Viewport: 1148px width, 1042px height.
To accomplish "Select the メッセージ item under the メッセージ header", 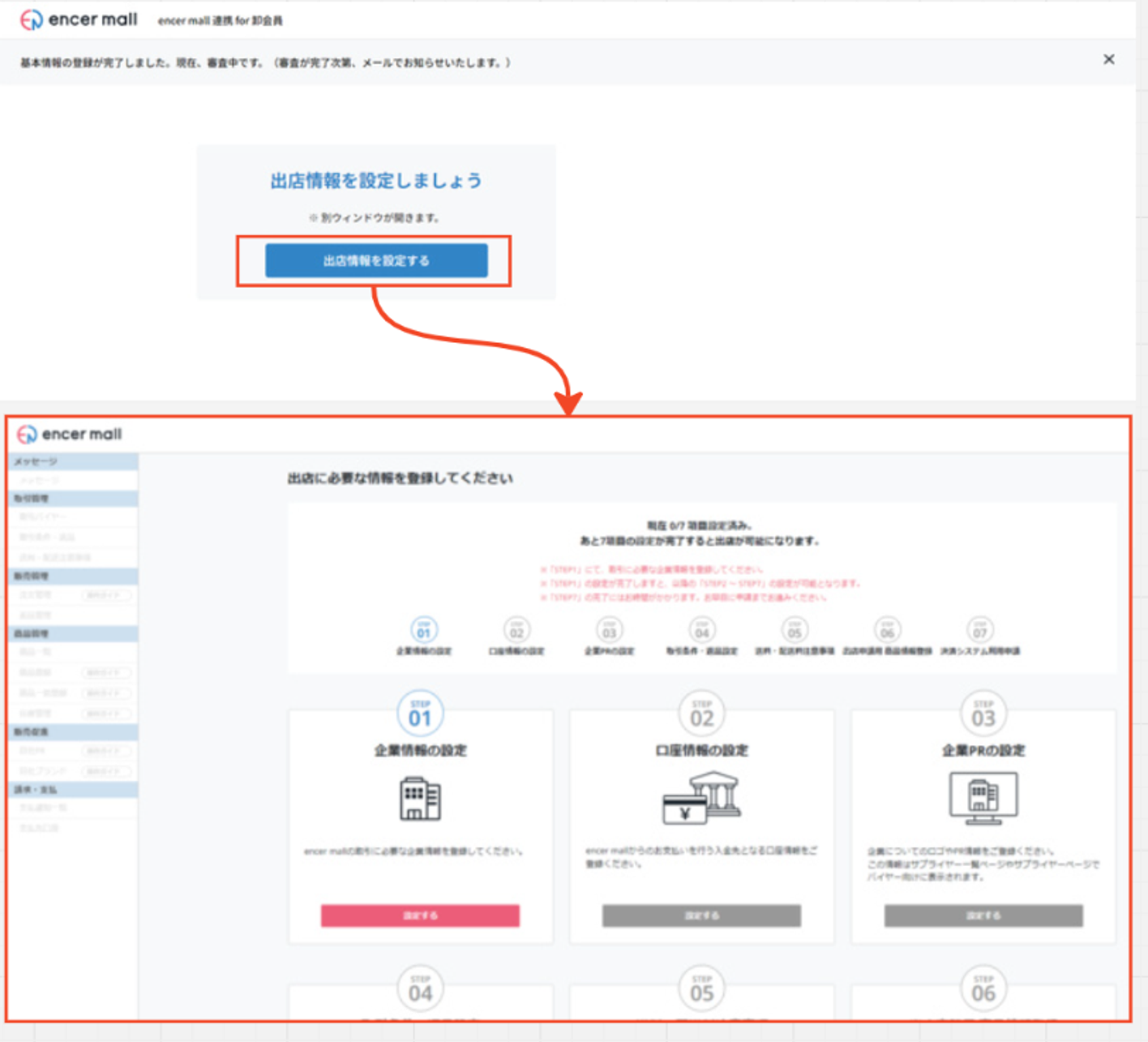I will (41, 480).
